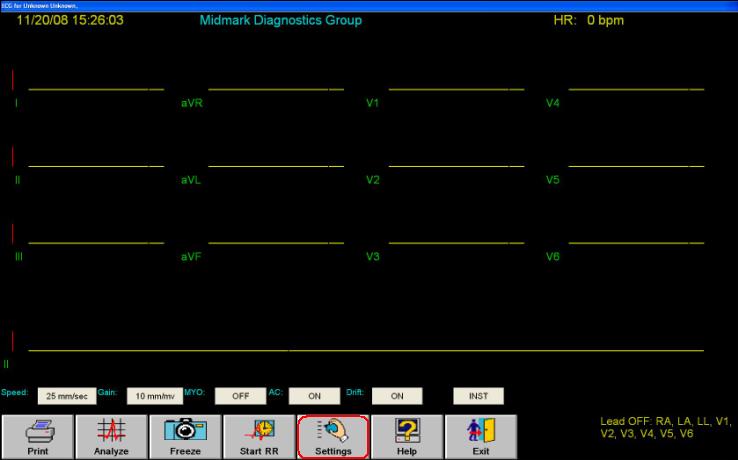Open the Analyze ECG tool
738x460 pixels.
tap(112, 437)
